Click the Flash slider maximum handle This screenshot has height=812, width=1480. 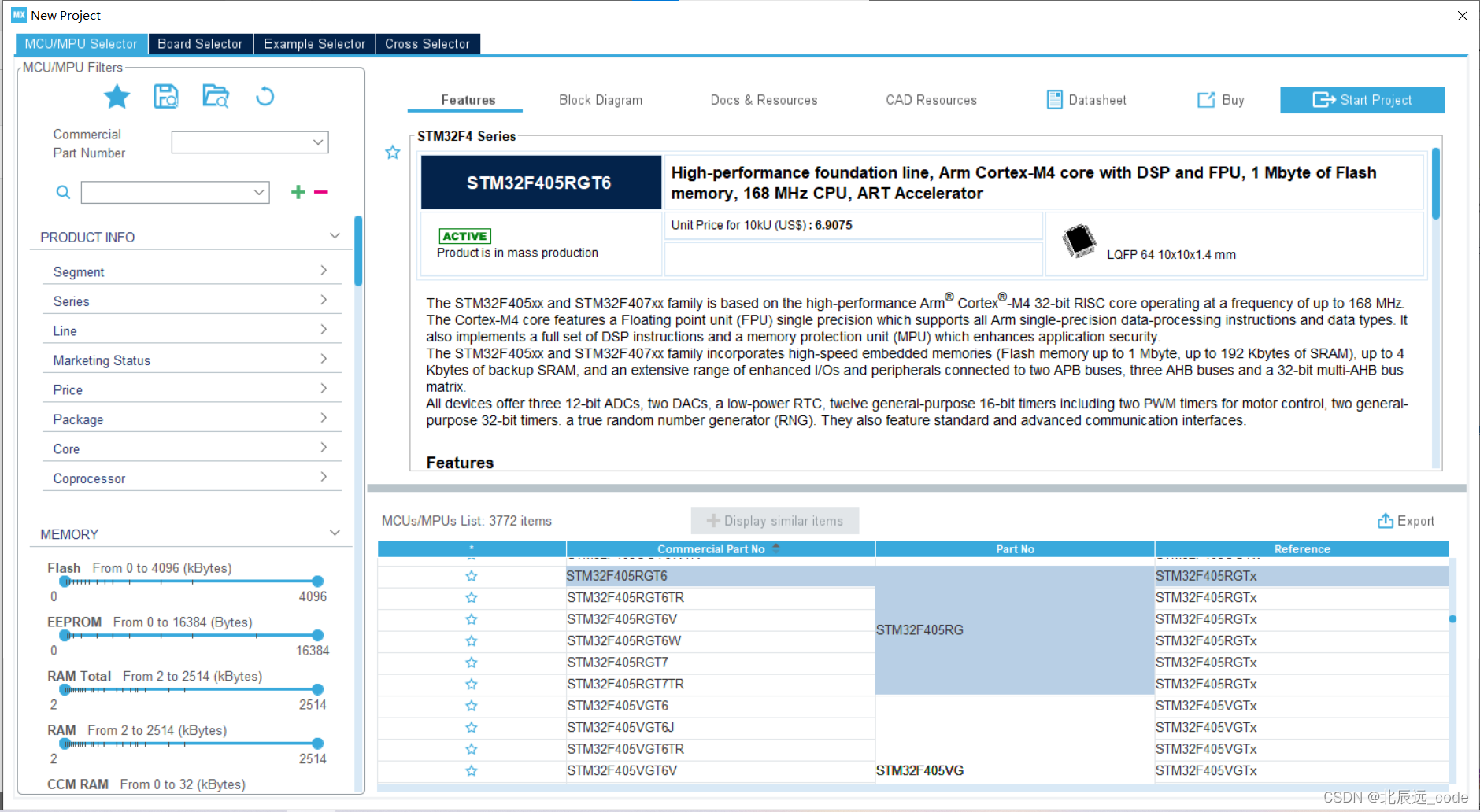pyautogui.click(x=317, y=581)
